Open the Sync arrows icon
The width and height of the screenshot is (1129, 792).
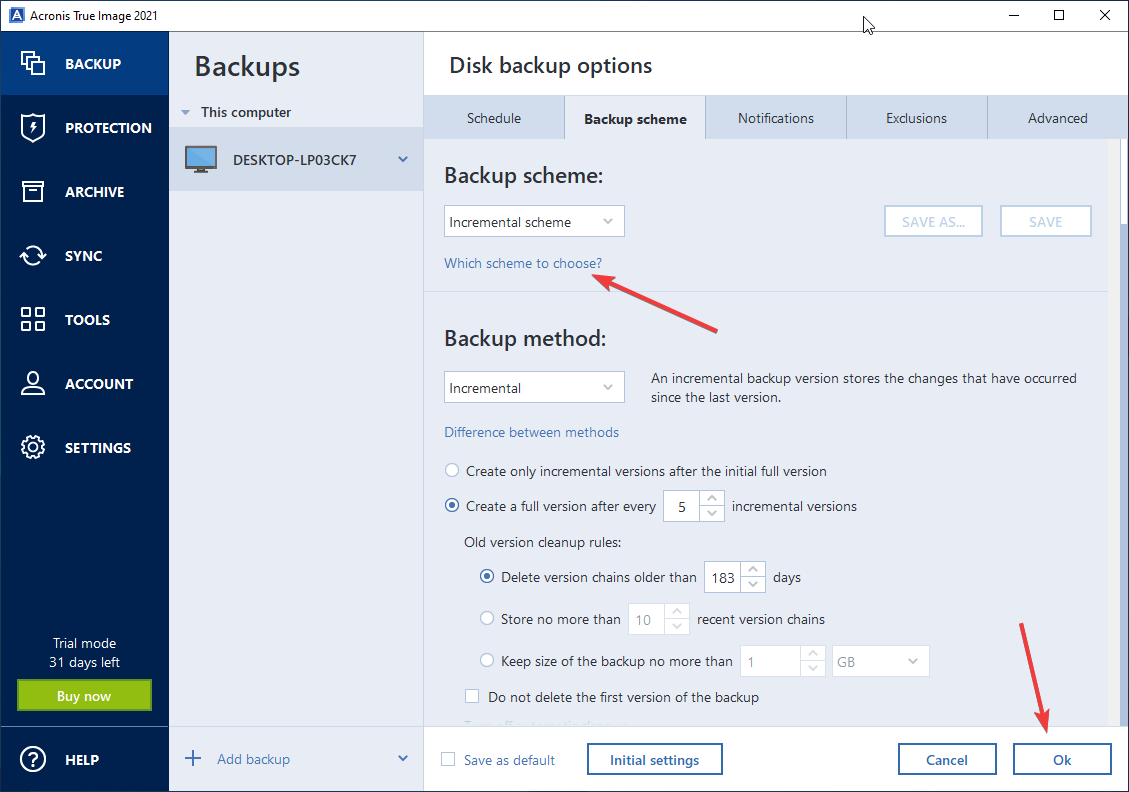[x=33, y=256]
